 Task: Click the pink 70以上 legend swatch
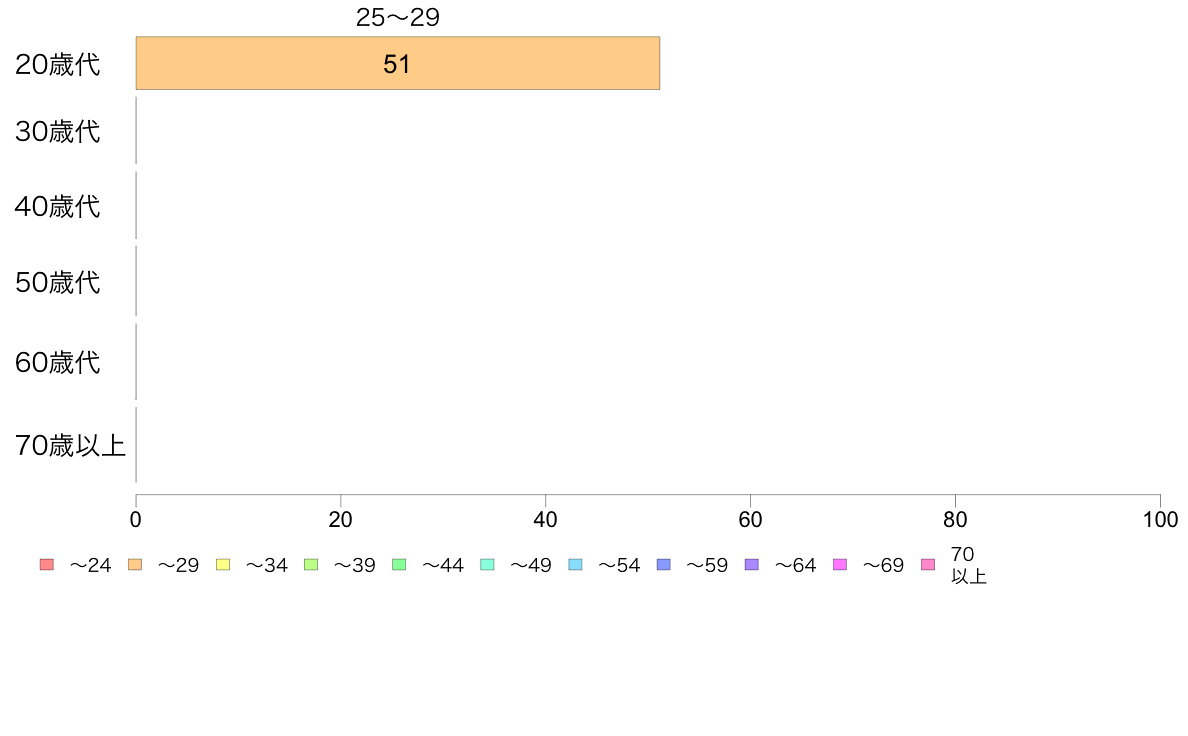pos(928,565)
